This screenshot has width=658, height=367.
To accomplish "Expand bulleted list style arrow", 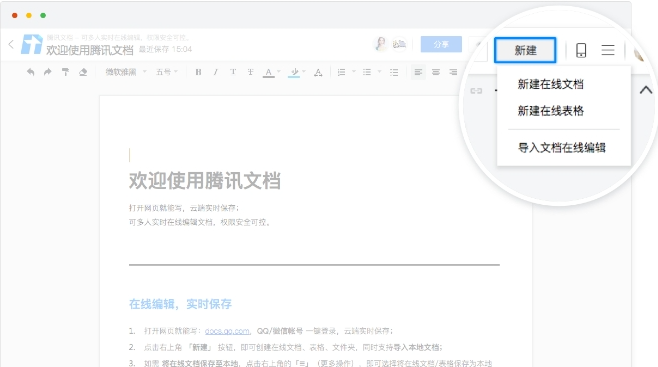I will (x=379, y=72).
